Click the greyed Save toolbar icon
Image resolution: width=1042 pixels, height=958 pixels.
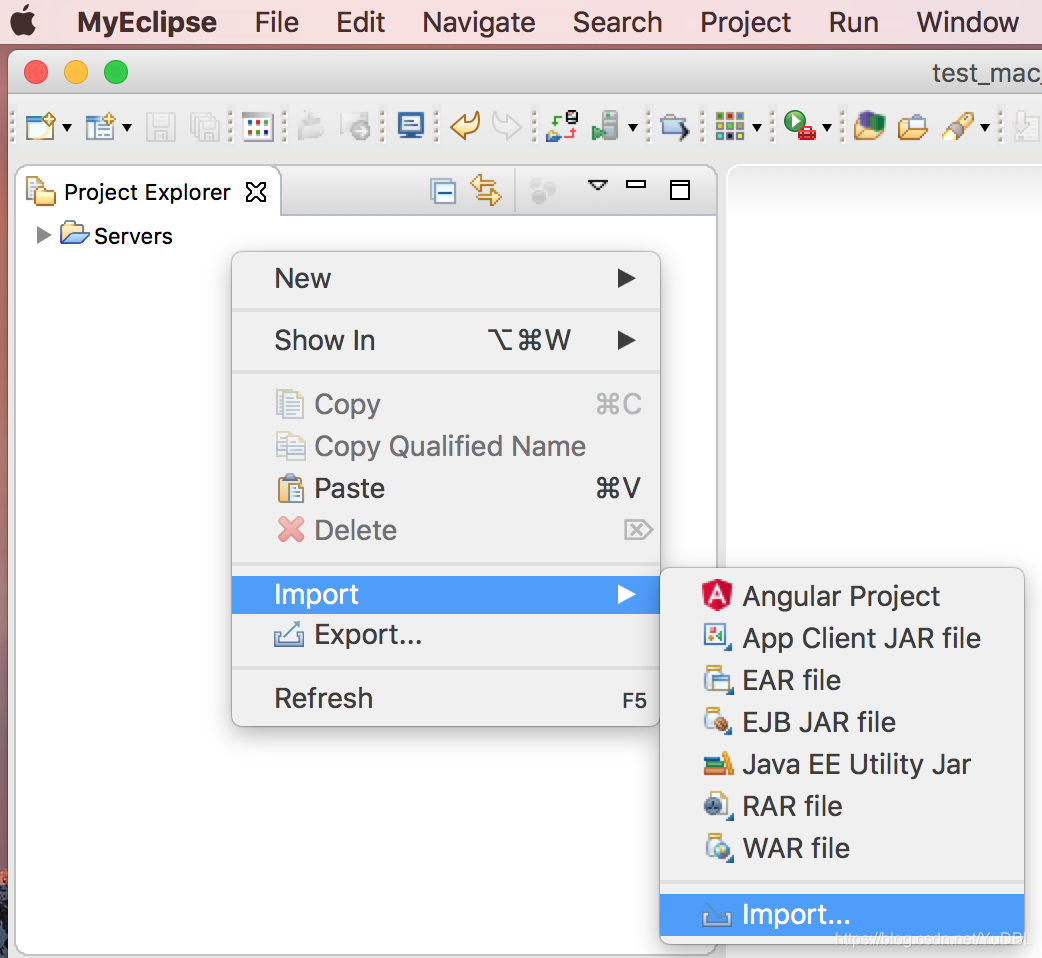pos(160,126)
